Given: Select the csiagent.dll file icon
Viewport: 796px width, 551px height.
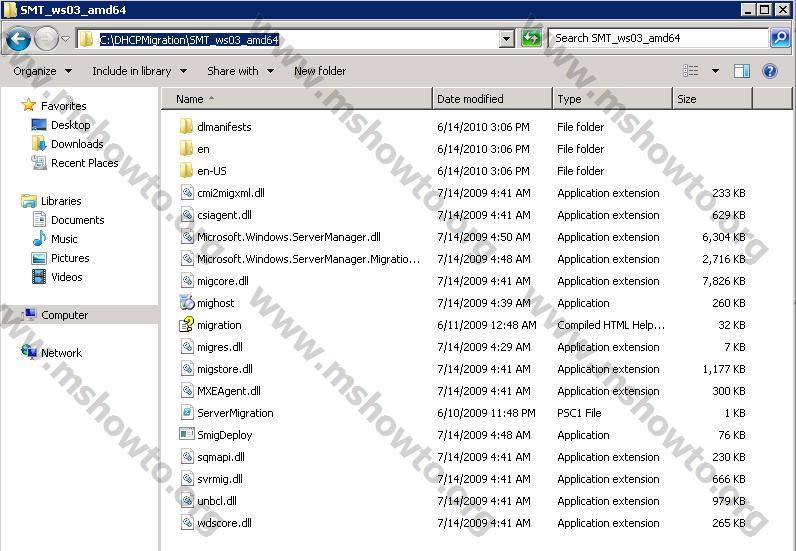Looking at the screenshot, I should (x=187, y=215).
